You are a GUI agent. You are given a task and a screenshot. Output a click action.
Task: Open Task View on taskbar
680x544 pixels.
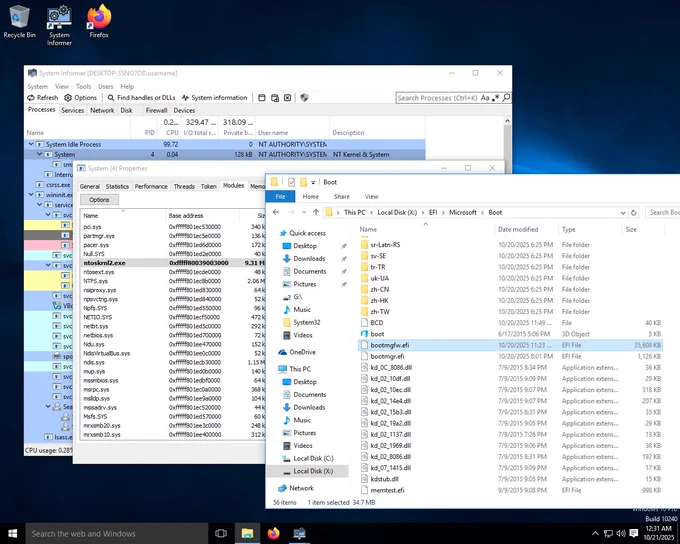pyautogui.click(x=221, y=534)
